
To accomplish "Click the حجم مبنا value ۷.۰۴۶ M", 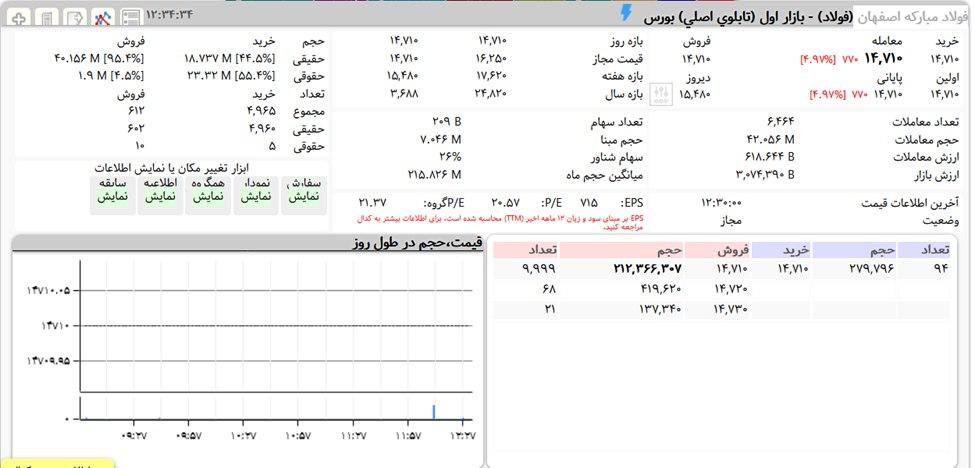I will pos(441,139).
